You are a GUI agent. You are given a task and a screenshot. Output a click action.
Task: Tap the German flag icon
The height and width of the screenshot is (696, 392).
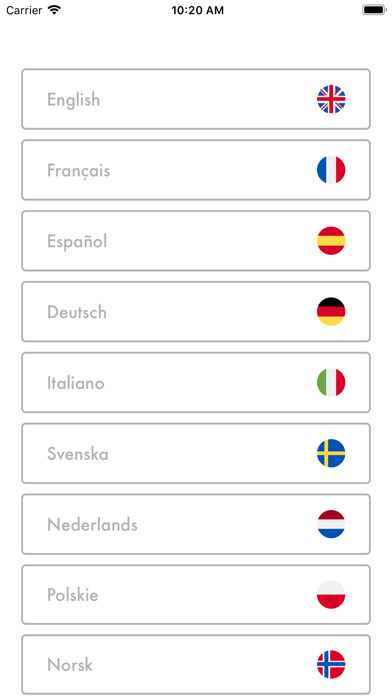pyautogui.click(x=331, y=312)
